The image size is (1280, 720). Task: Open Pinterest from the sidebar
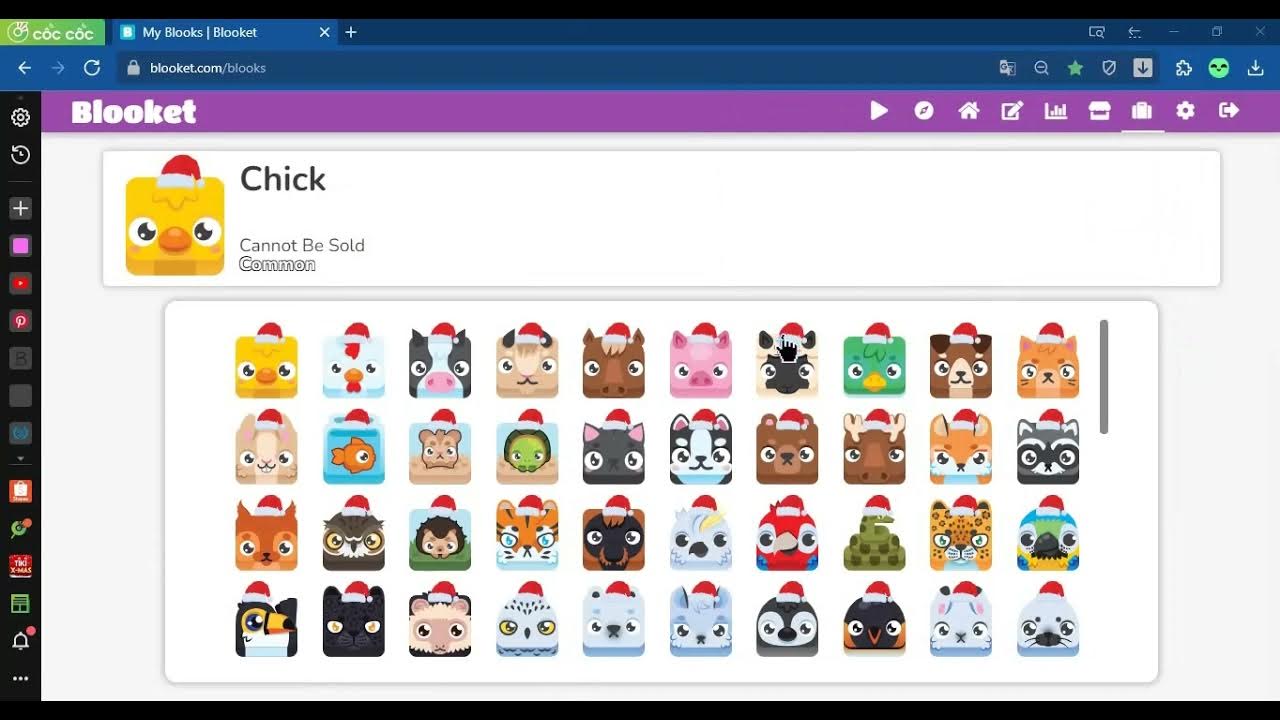click(20, 321)
